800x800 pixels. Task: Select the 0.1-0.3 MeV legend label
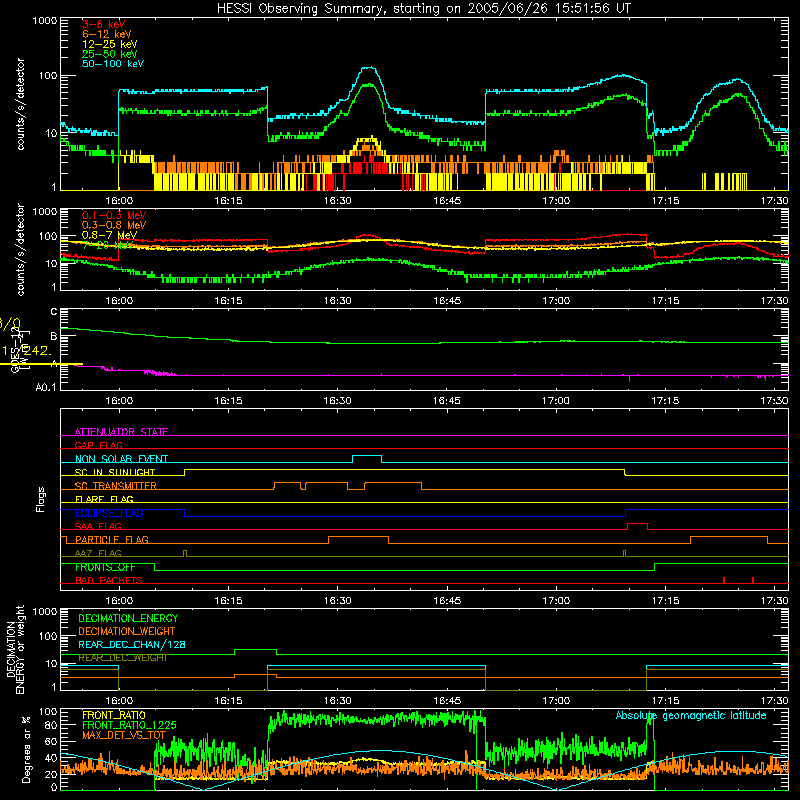[x=114, y=215]
